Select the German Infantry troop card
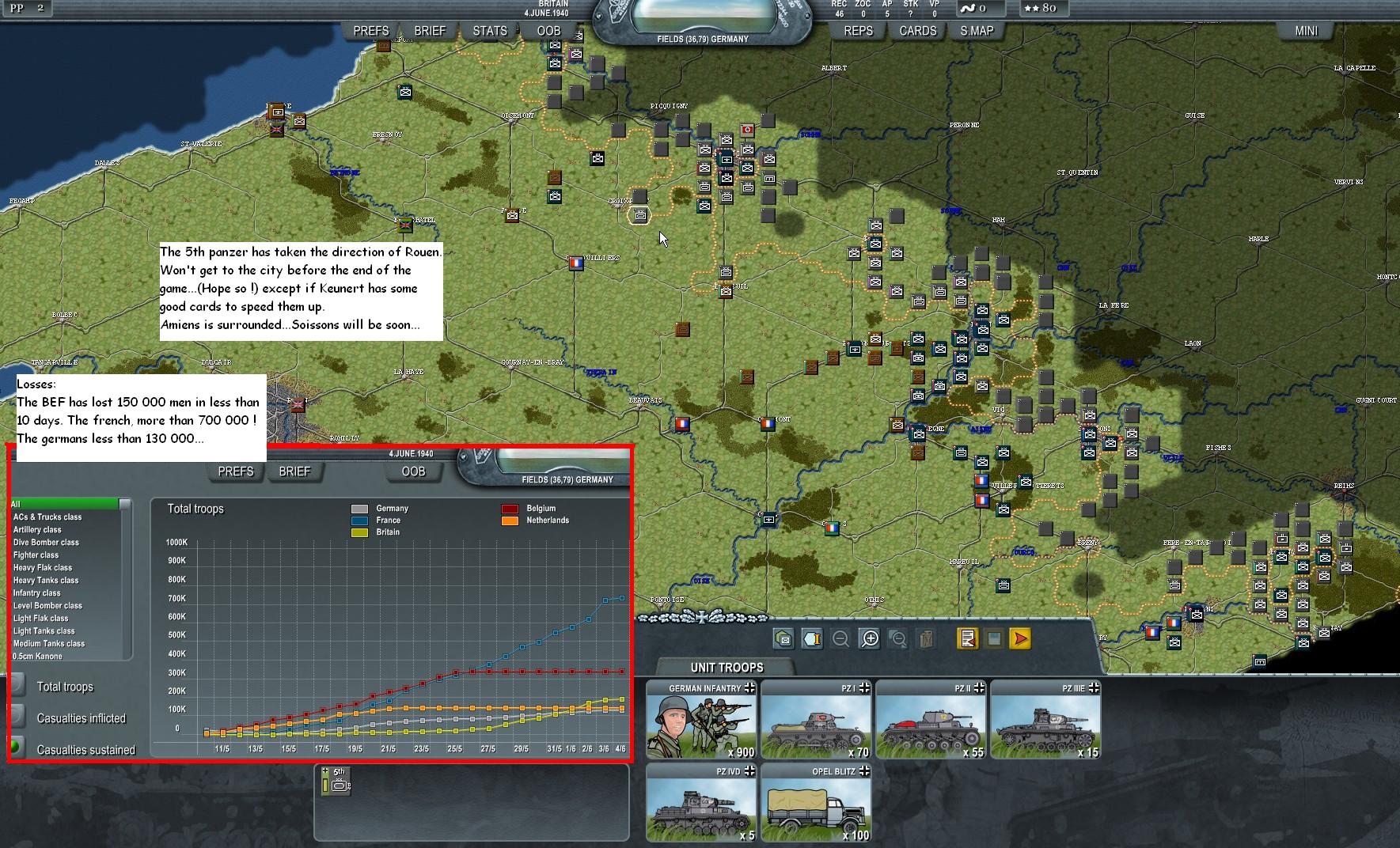The image size is (1400, 848). pyautogui.click(x=701, y=720)
